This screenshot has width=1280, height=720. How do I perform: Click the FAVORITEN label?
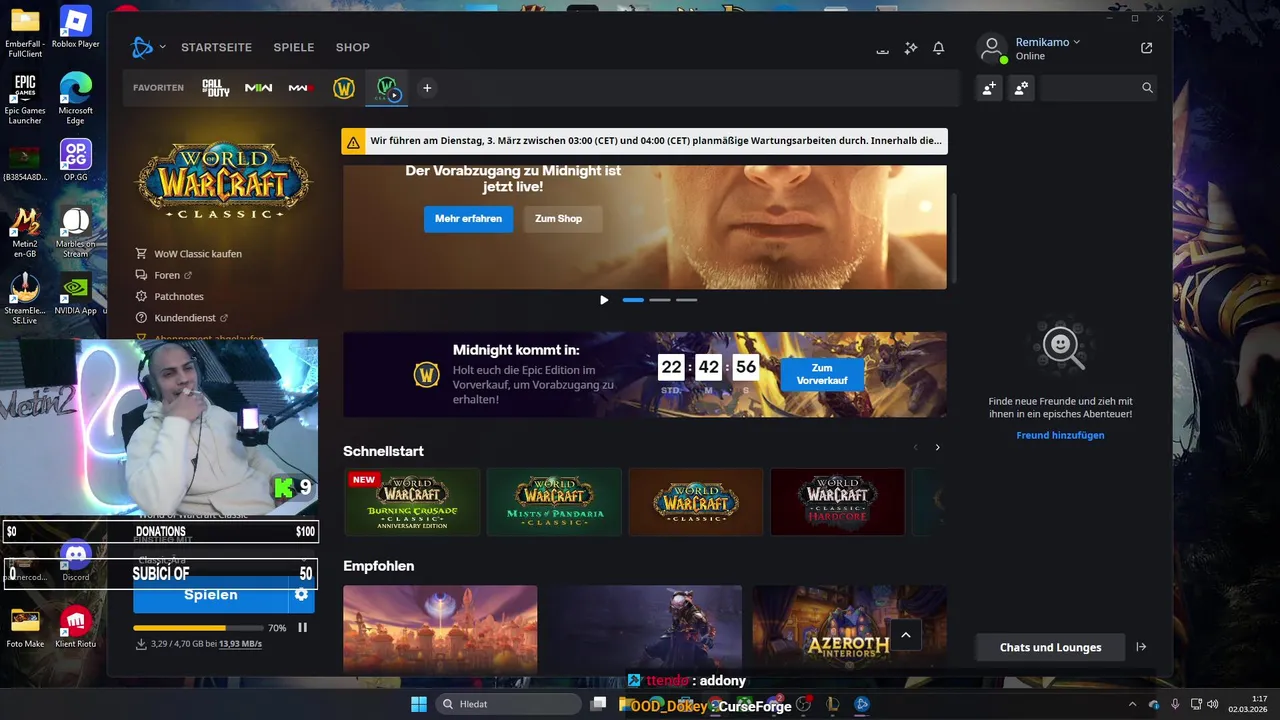tap(158, 88)
